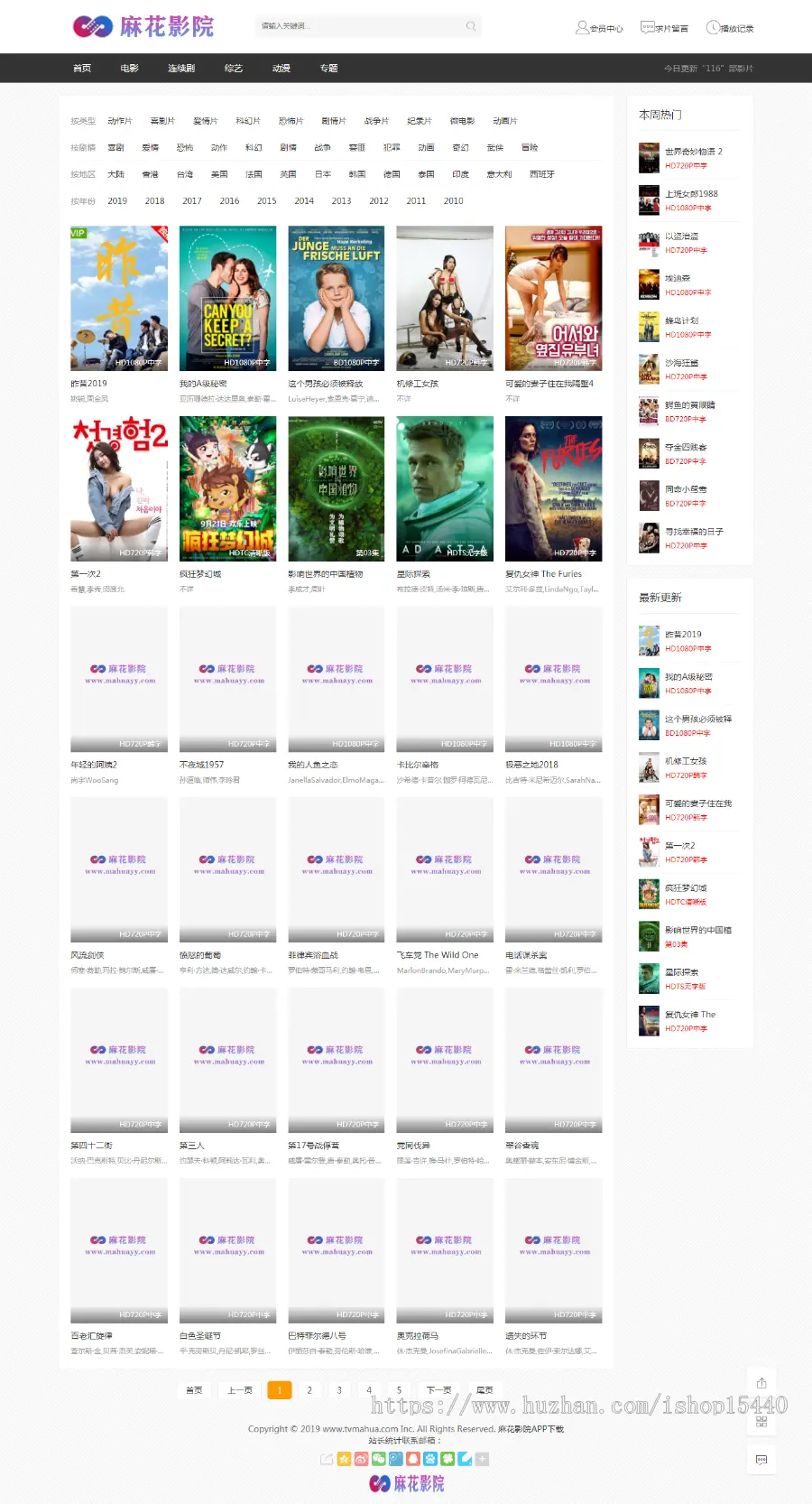Click the QQ penguin share icon

[x=412, y=1459]
